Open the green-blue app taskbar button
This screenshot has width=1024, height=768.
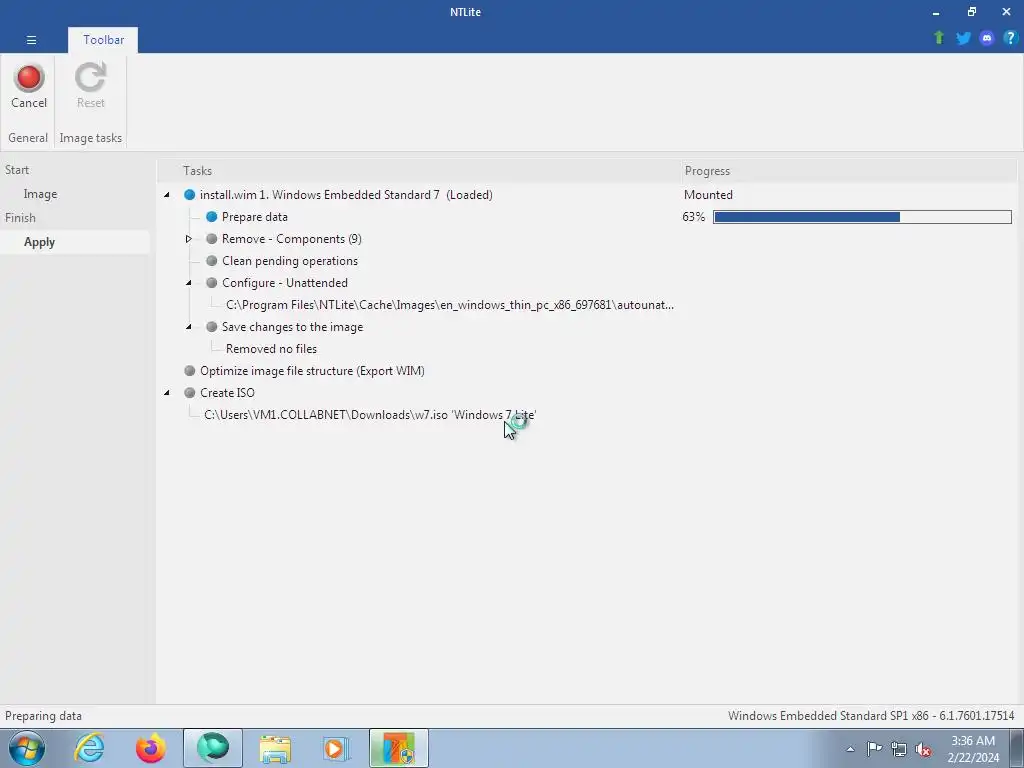pyautogui.click(x=213, y=748)
